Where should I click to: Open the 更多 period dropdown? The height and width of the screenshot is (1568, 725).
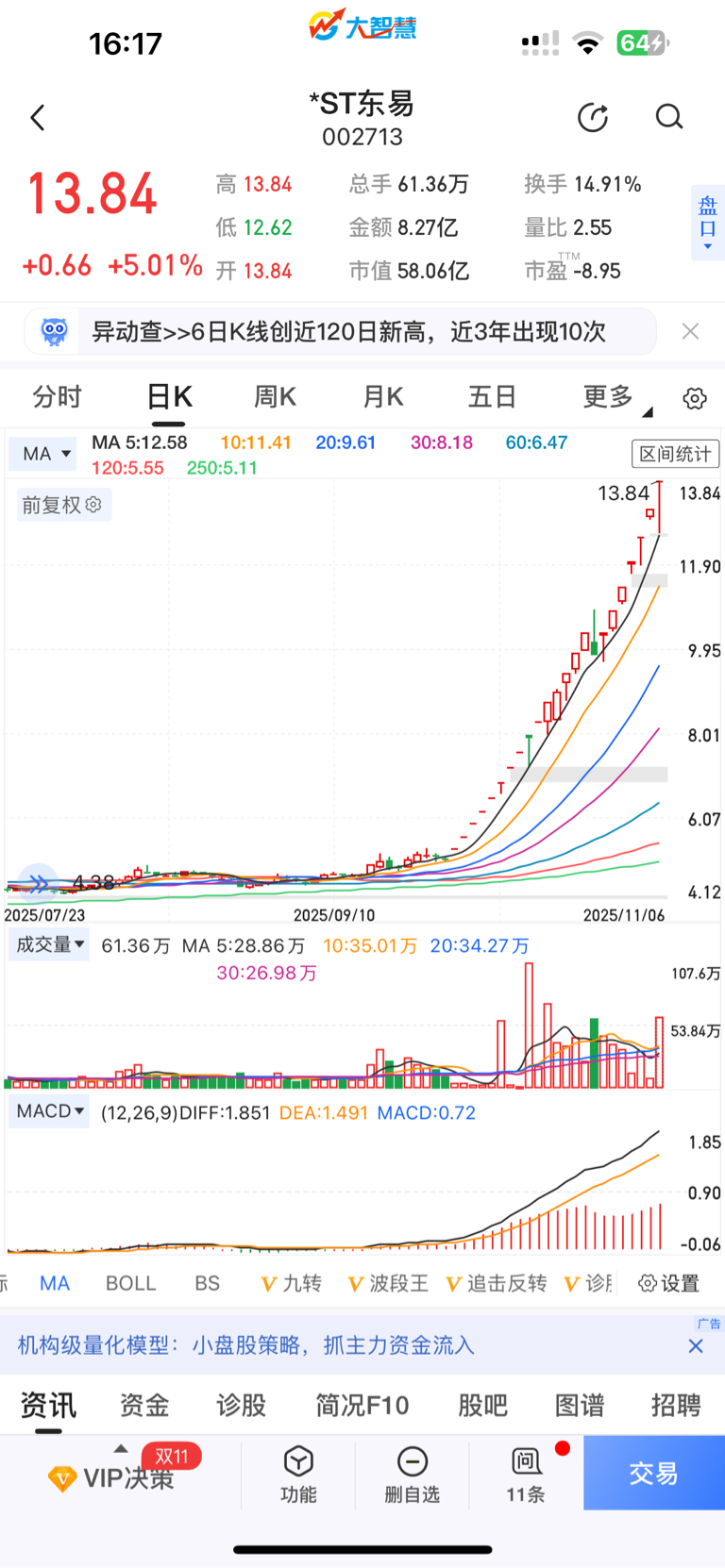tap(616, 397)
